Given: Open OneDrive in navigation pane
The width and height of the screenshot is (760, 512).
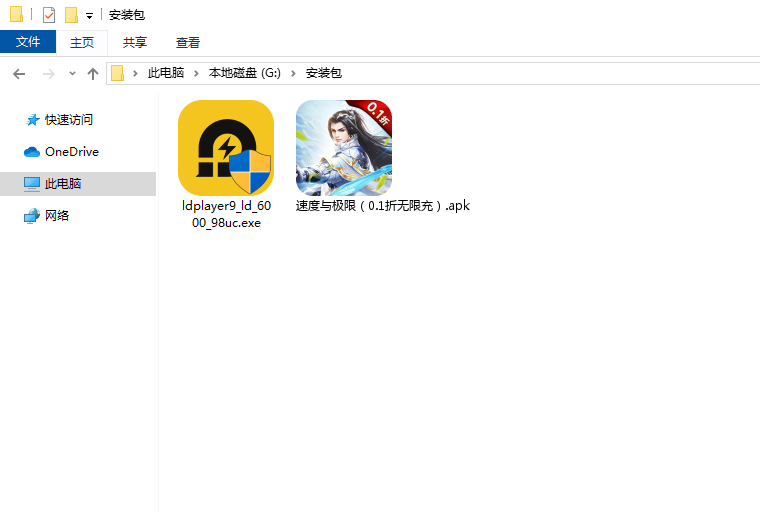Looking at the screenshot, I should (72, 152).
